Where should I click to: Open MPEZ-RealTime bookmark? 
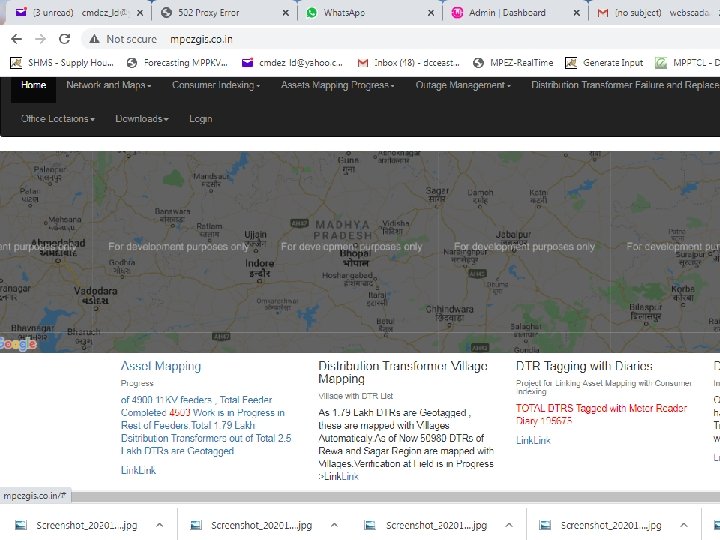(x=513, y=63)
